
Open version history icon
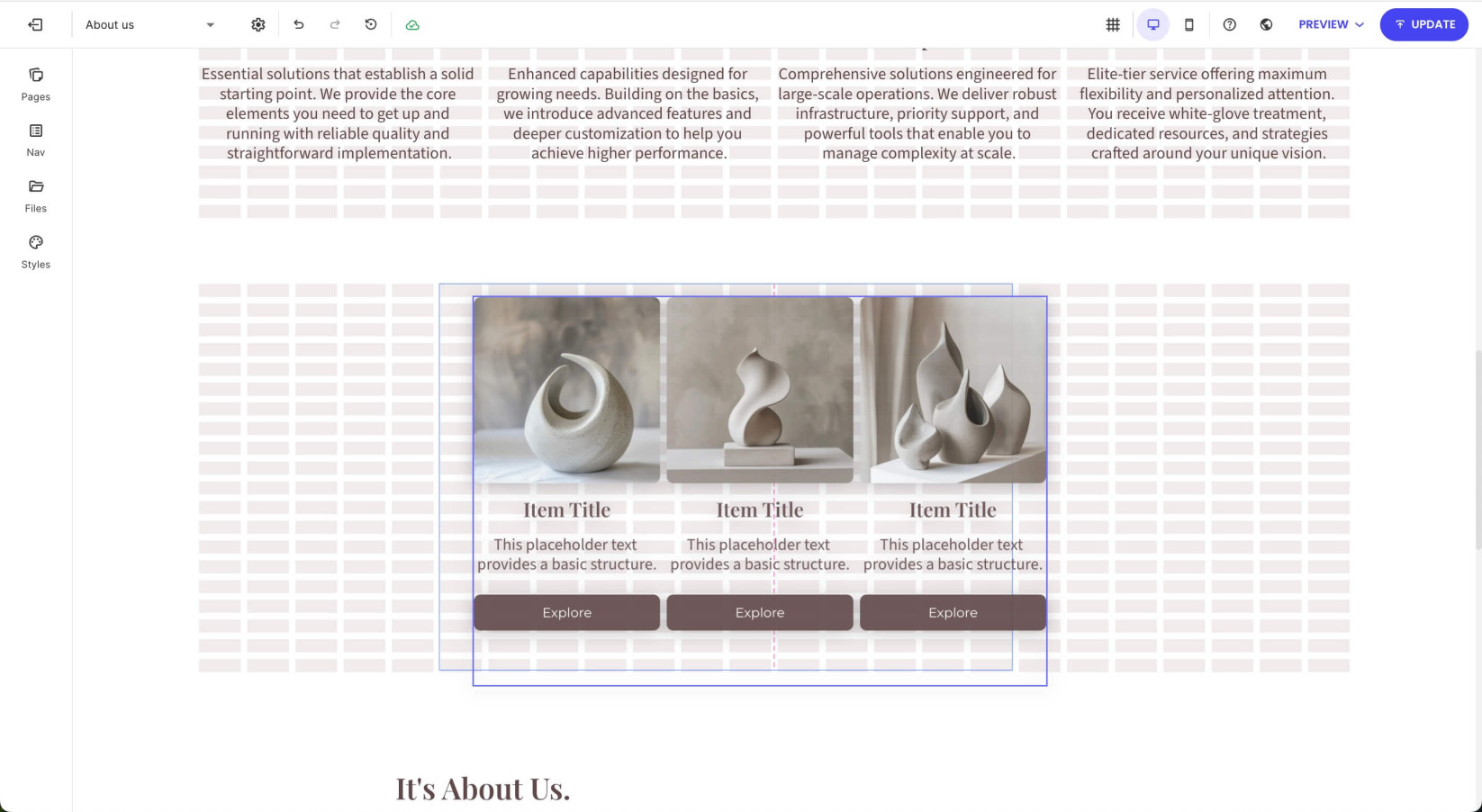(371, 24)
